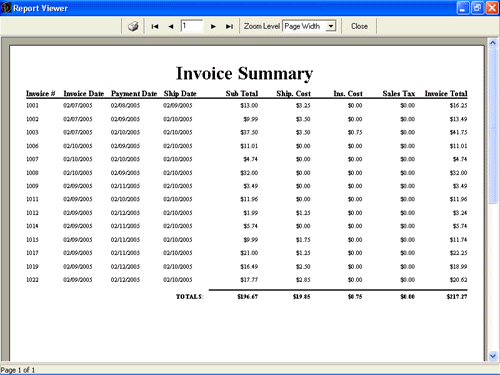
Task: Jump to the last page
Action: (x=229, y=26)
